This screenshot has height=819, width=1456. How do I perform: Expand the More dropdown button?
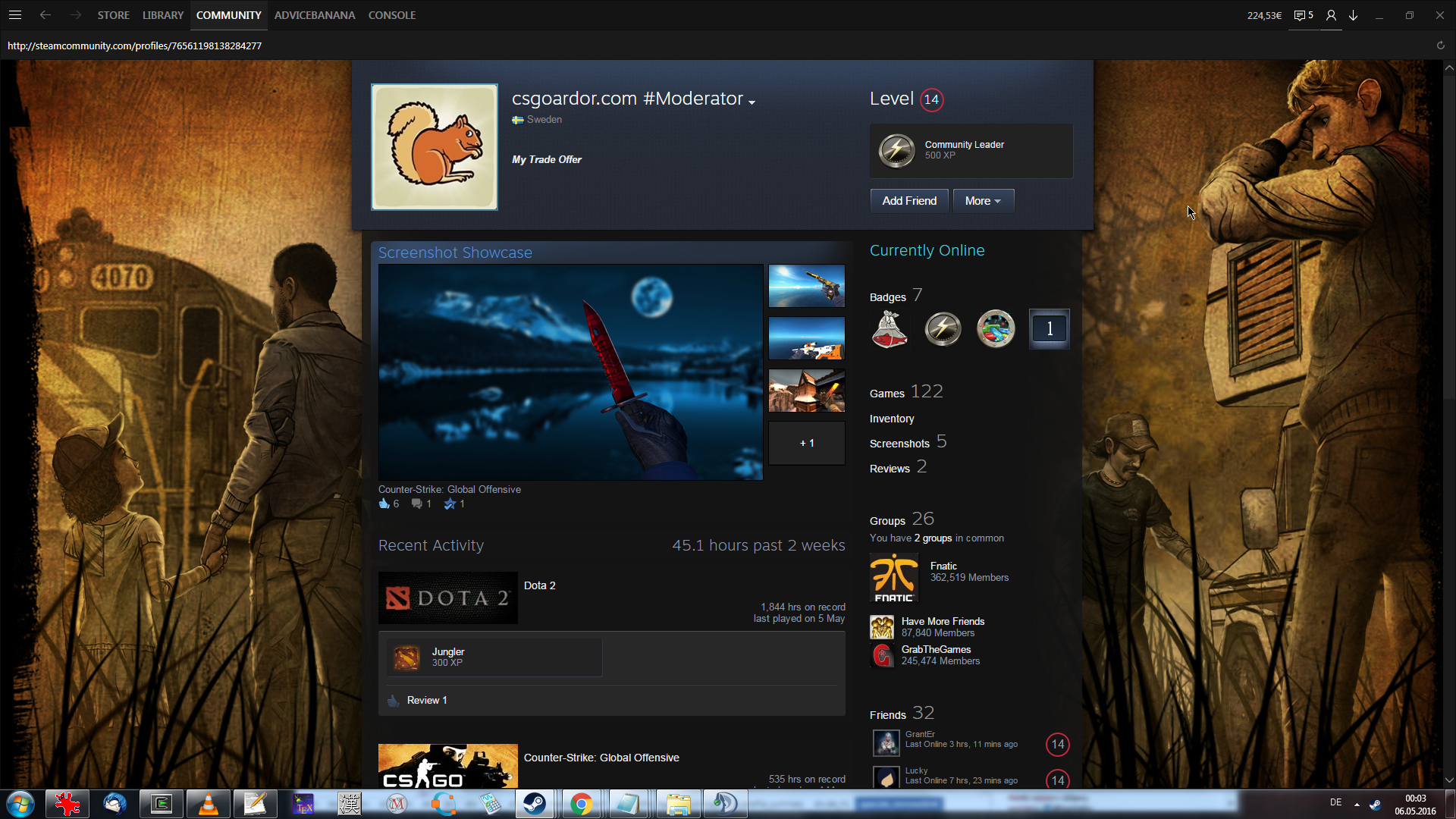[983, 201]
